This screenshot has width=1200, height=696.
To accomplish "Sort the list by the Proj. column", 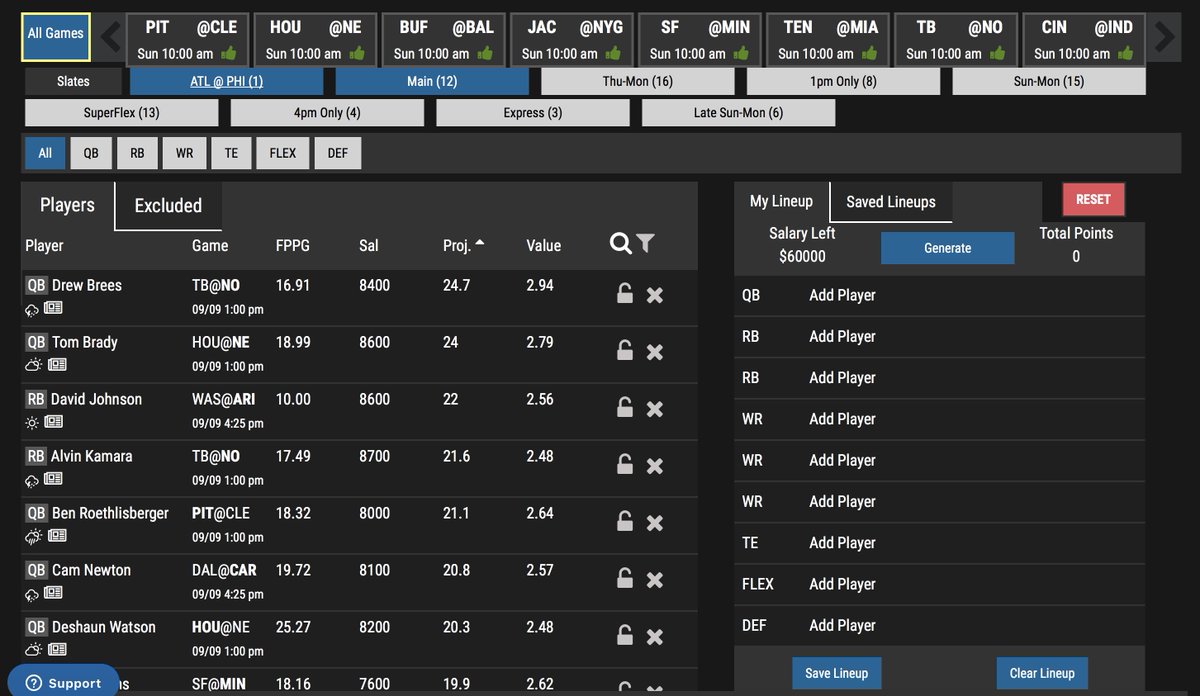I will pos(464,245).
